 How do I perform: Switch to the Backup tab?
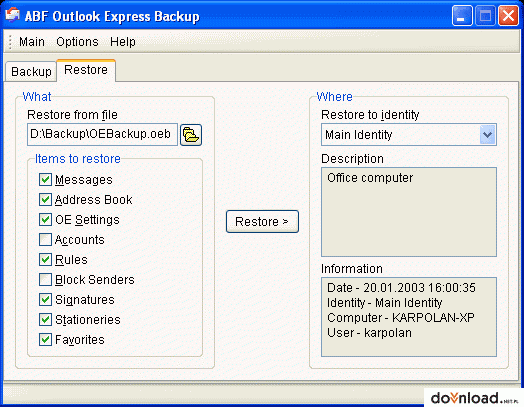pyautogui.click(x=31, y=72)
